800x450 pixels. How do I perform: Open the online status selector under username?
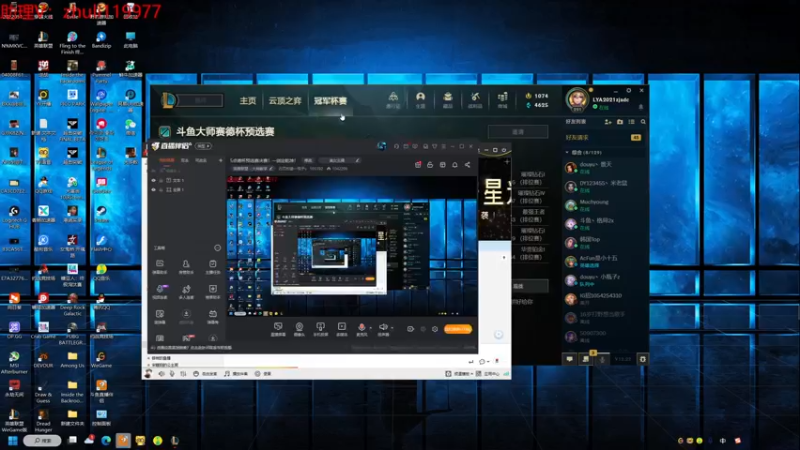(x=601, y=107)
